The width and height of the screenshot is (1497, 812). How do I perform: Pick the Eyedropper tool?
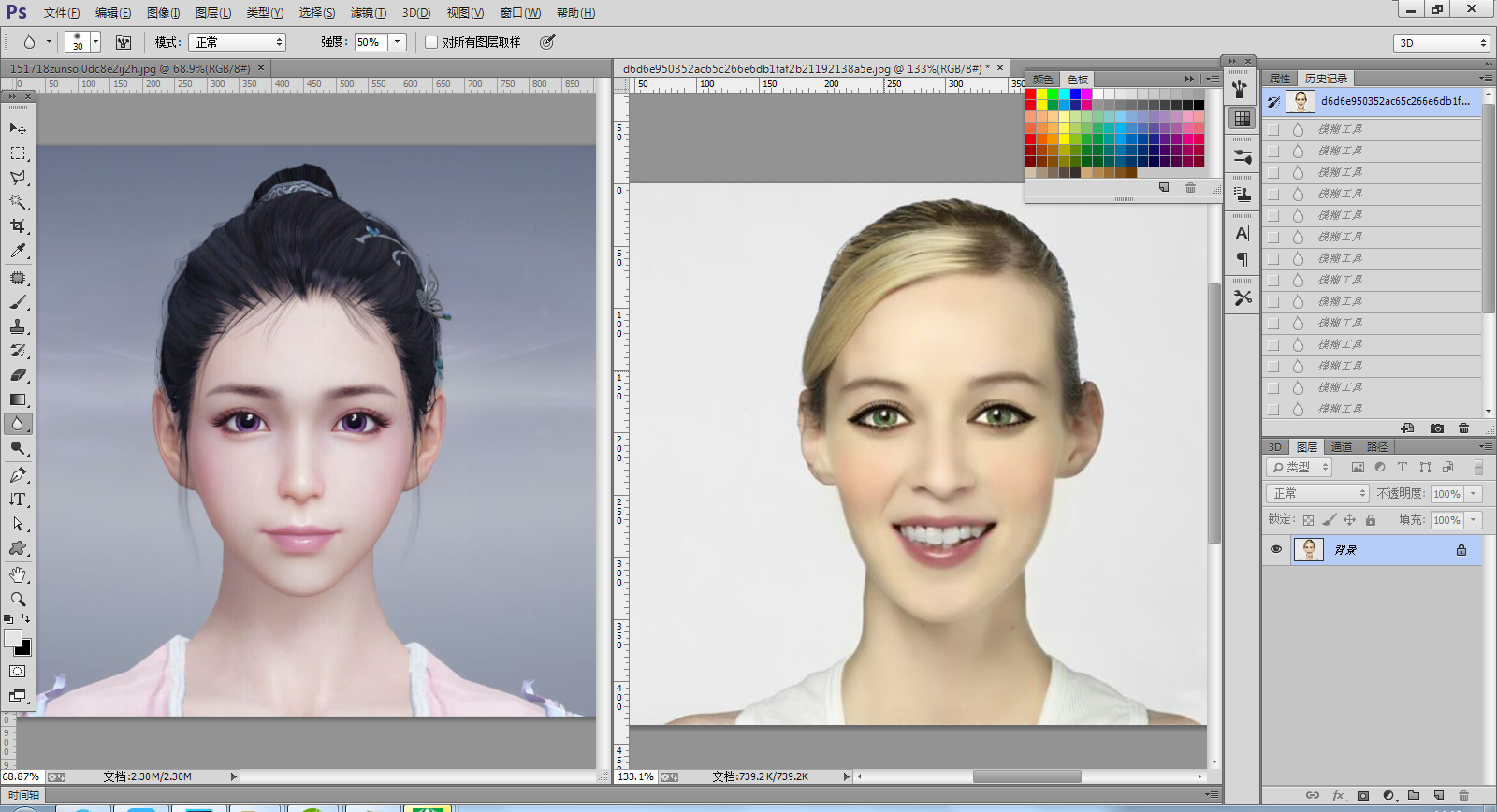[18, 251]
